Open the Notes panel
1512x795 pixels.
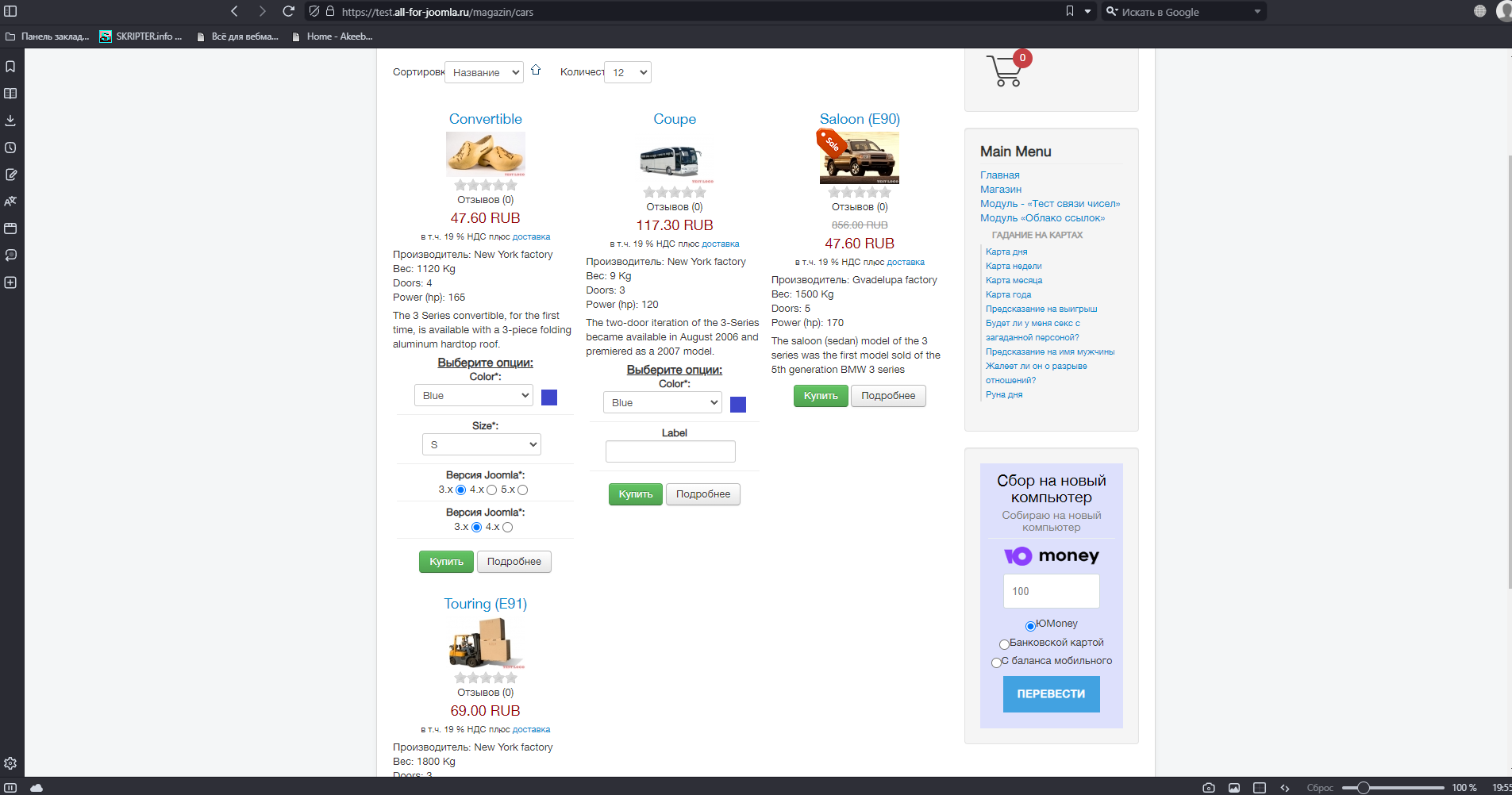click(10, 175)
